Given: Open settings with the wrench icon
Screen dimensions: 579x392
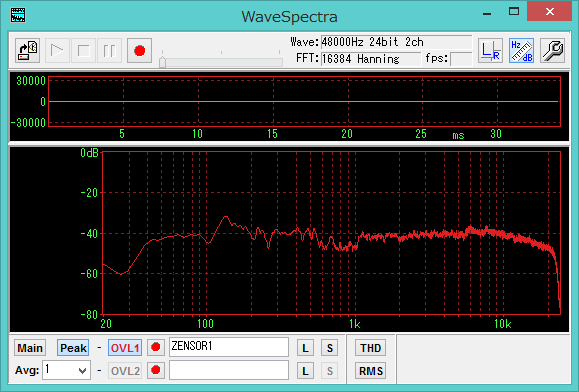Looking at the screenshot, I should [x=552, y=51].
